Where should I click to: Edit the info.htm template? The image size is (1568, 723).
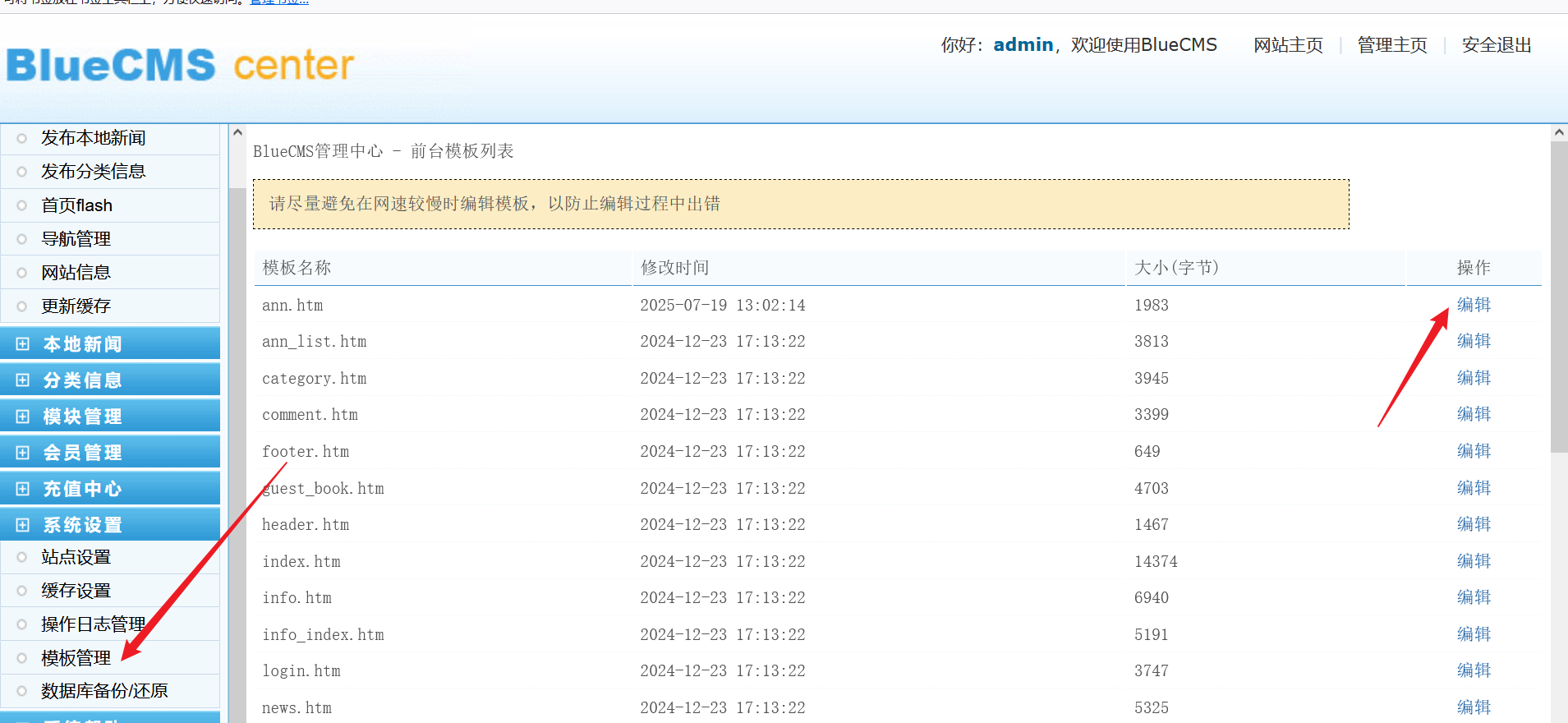1474,597
